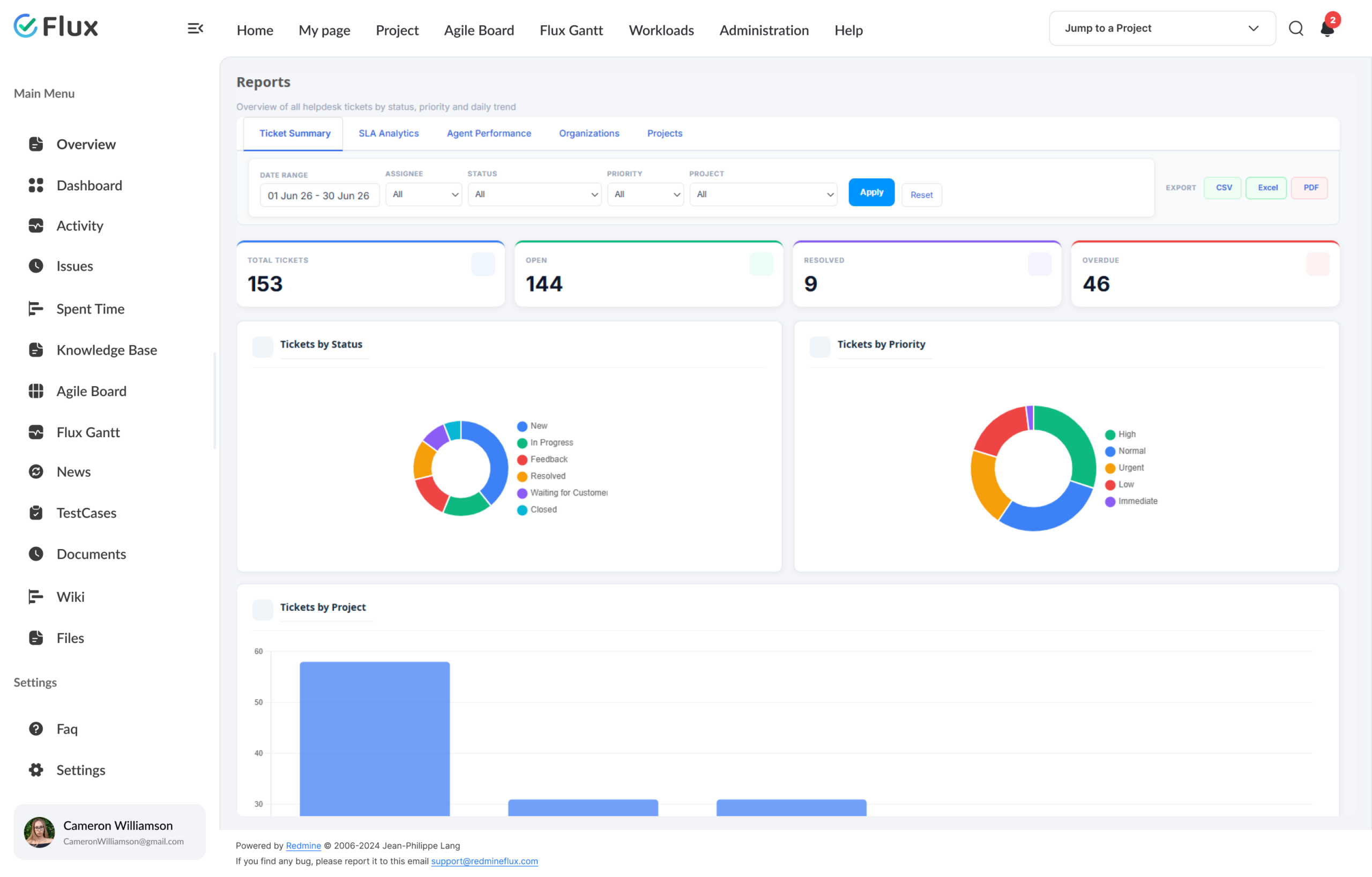The image size is (1372, 877).
Task: Click the Flux Gantt icon in the sidebar
Action: (36, 432)
